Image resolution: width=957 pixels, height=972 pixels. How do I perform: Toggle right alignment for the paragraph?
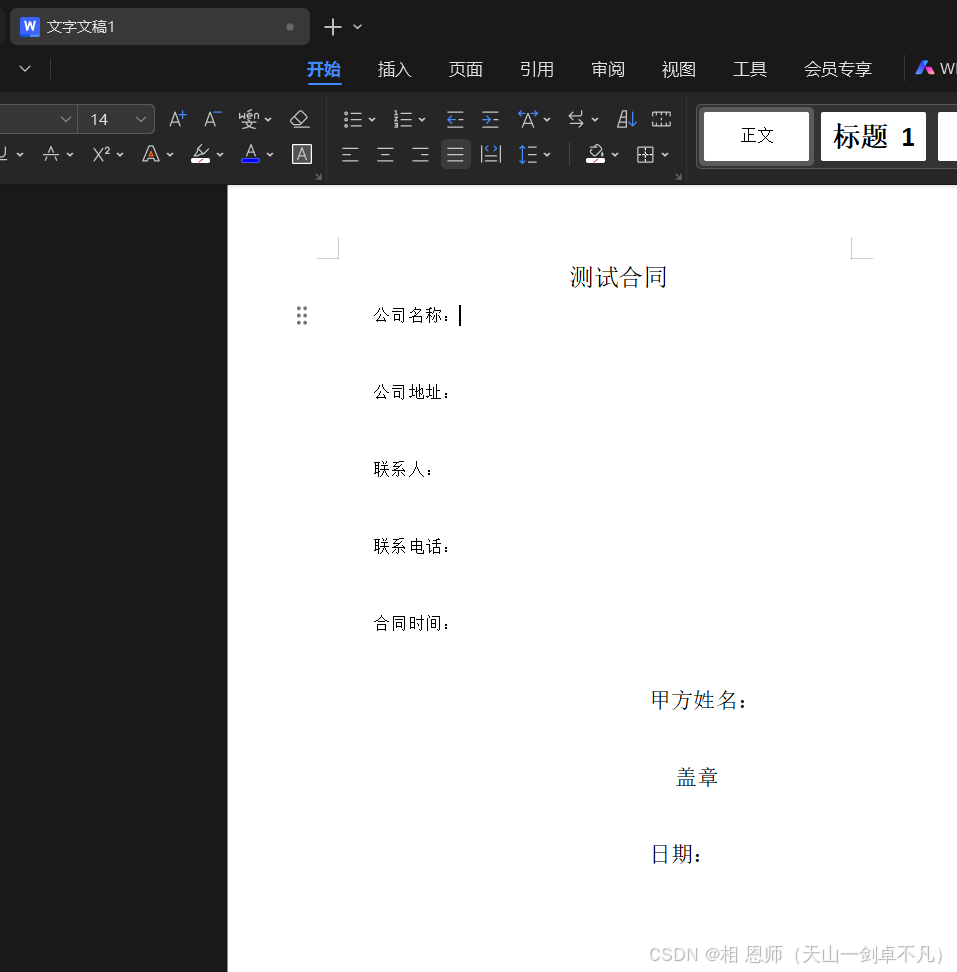(420, 154)
